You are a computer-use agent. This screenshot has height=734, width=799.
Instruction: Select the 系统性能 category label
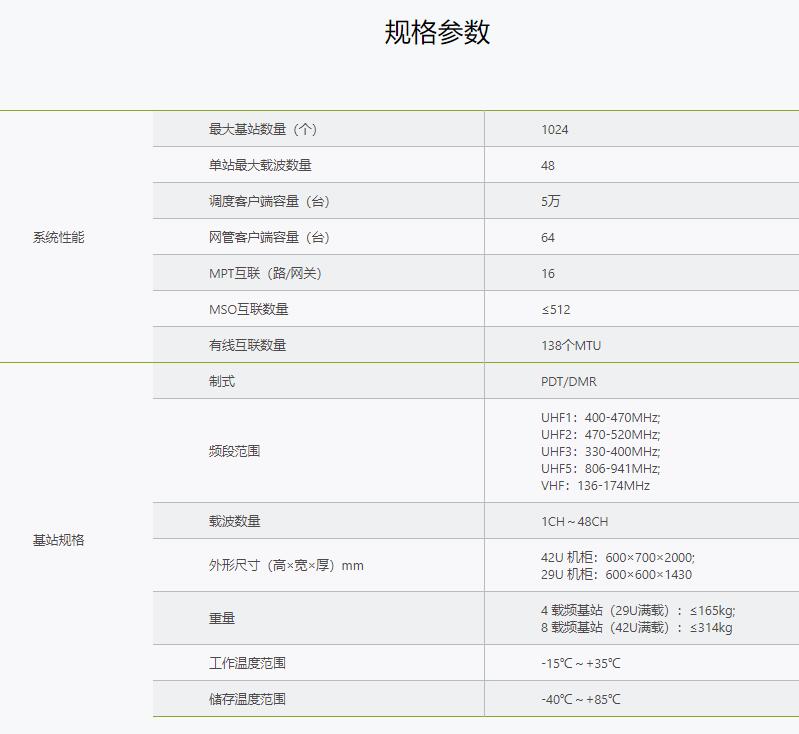(x=59, y=237)
